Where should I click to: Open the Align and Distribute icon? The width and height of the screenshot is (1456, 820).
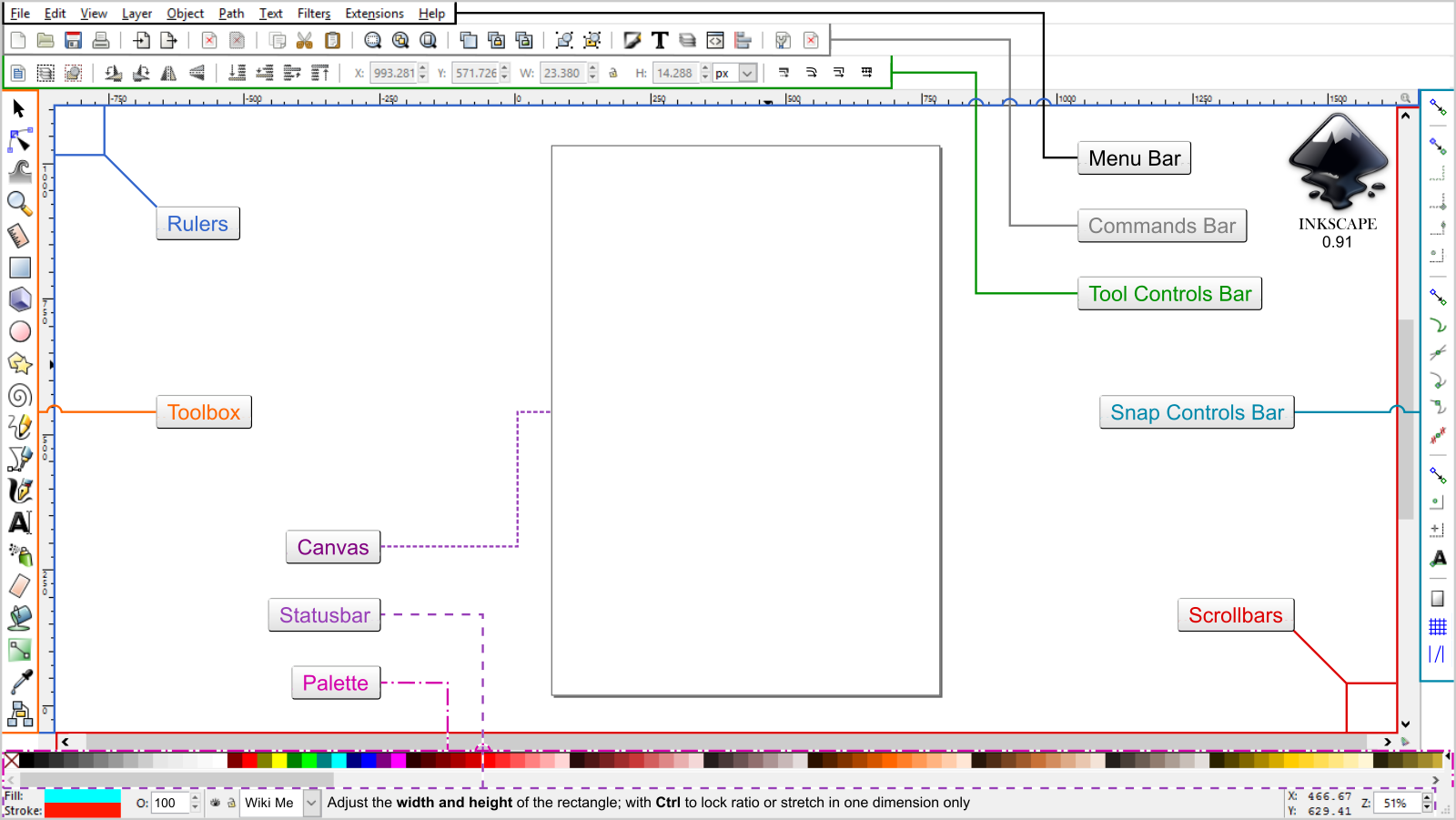tap(743, 40)
